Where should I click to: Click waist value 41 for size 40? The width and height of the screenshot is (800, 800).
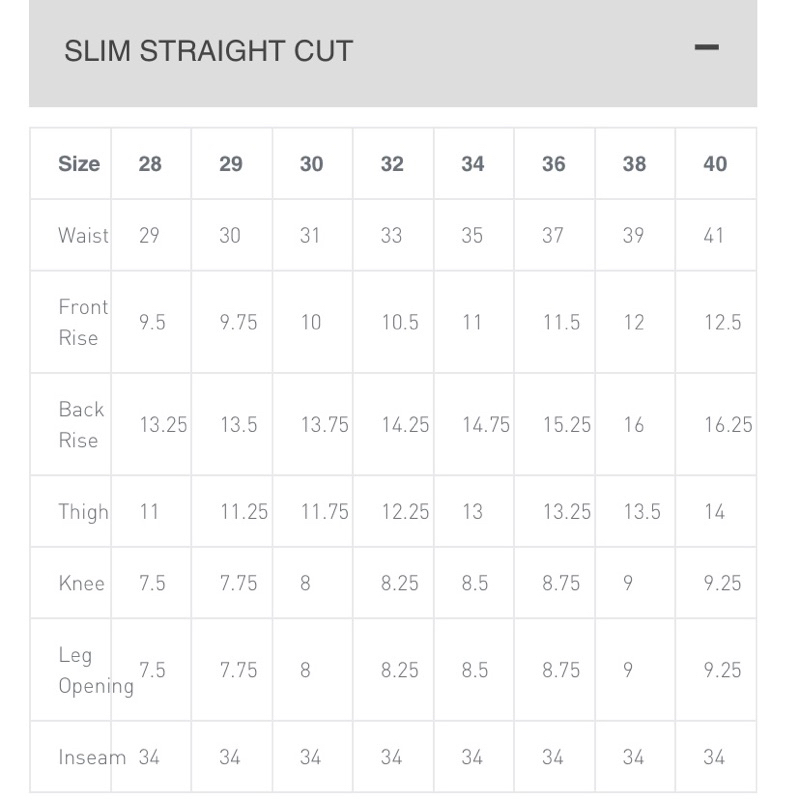click(714, 236)
